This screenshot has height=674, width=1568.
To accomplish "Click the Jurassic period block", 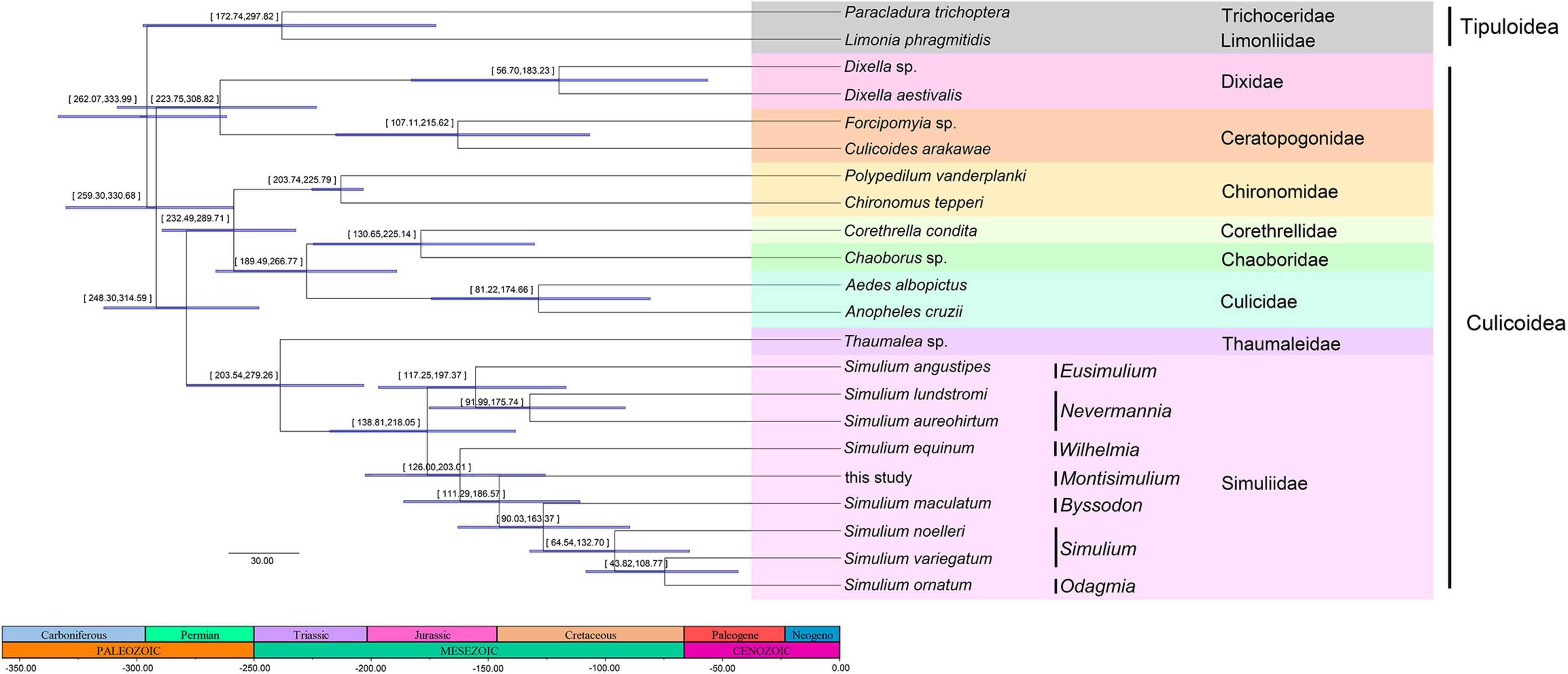I will click(x=432, y=634).
